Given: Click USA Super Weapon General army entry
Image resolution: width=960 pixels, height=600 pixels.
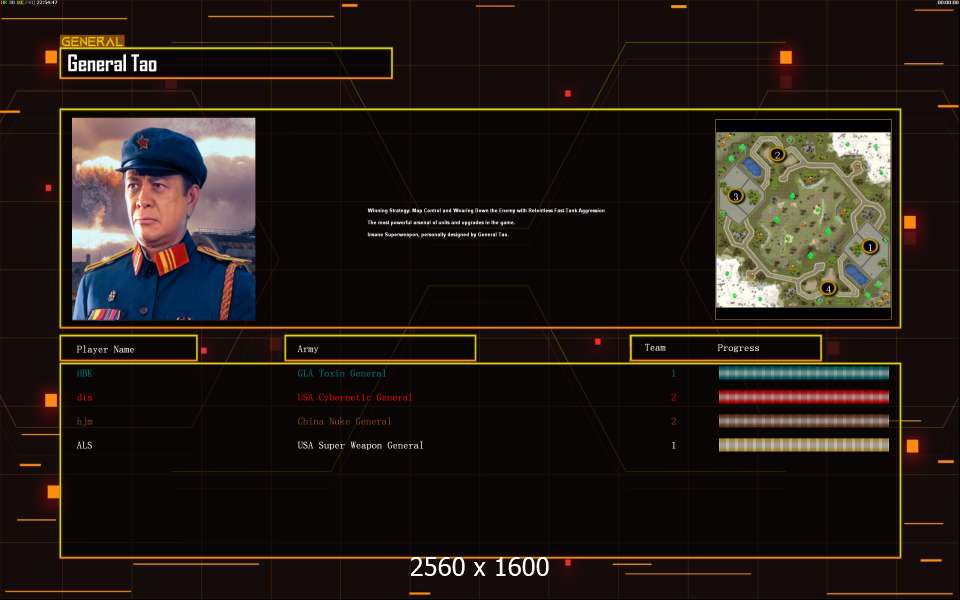Looking at the screenshot, I should [x=360, y=445].
